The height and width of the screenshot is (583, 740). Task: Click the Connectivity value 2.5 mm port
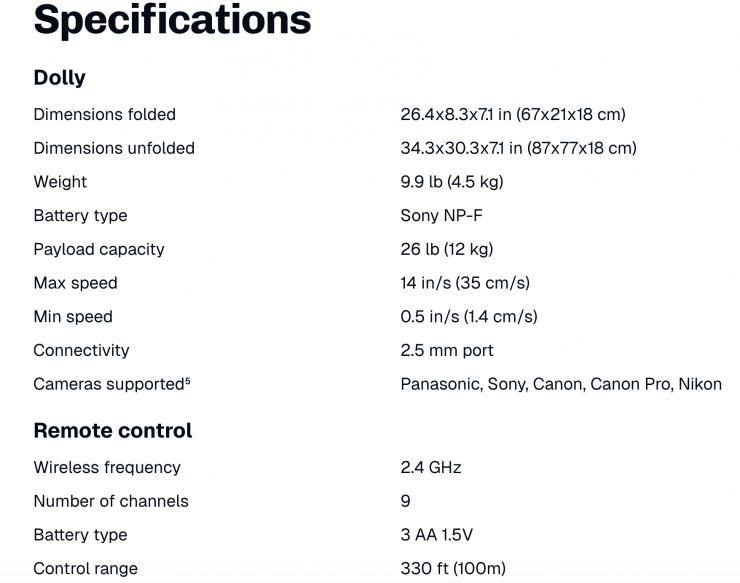(x=447, y=351)
